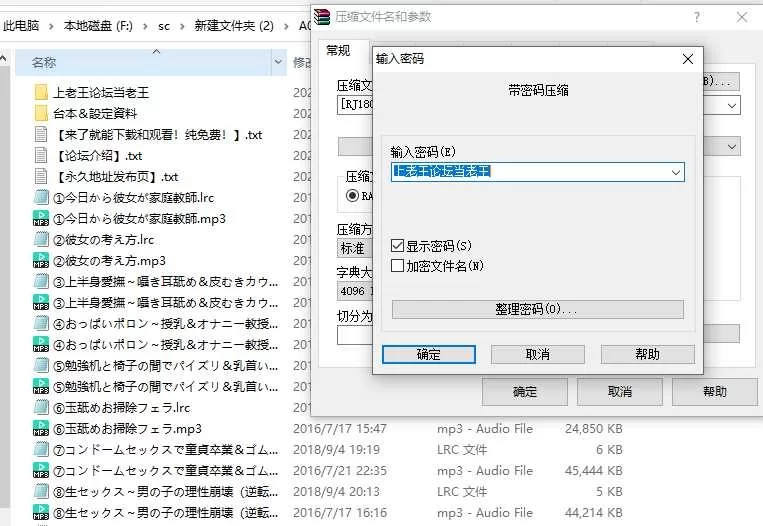Click 取消 in password dialog
763x526 pixels.
pos(538,355)
